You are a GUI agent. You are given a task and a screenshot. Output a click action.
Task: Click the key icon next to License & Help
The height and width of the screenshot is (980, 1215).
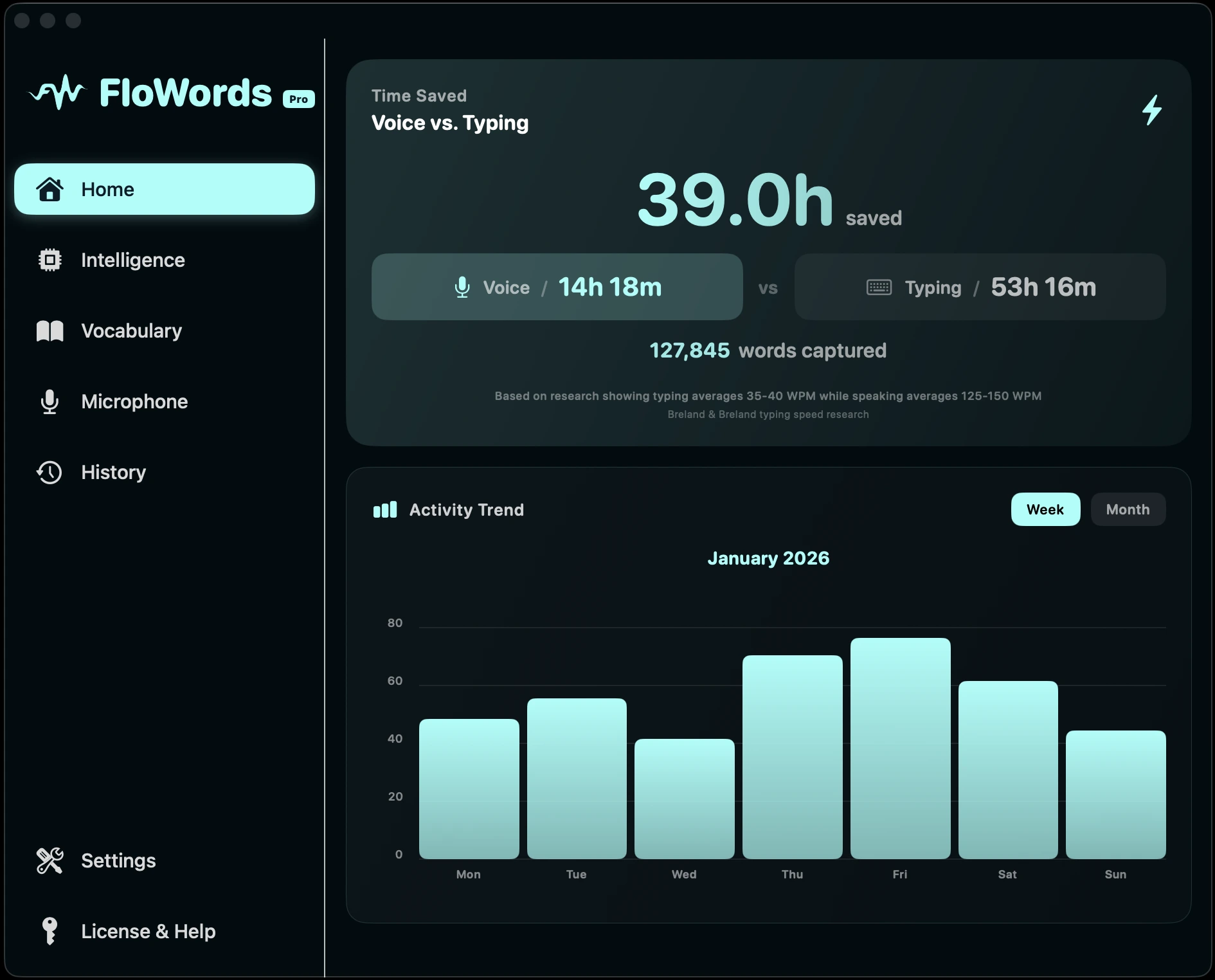(x=50, y=931)
